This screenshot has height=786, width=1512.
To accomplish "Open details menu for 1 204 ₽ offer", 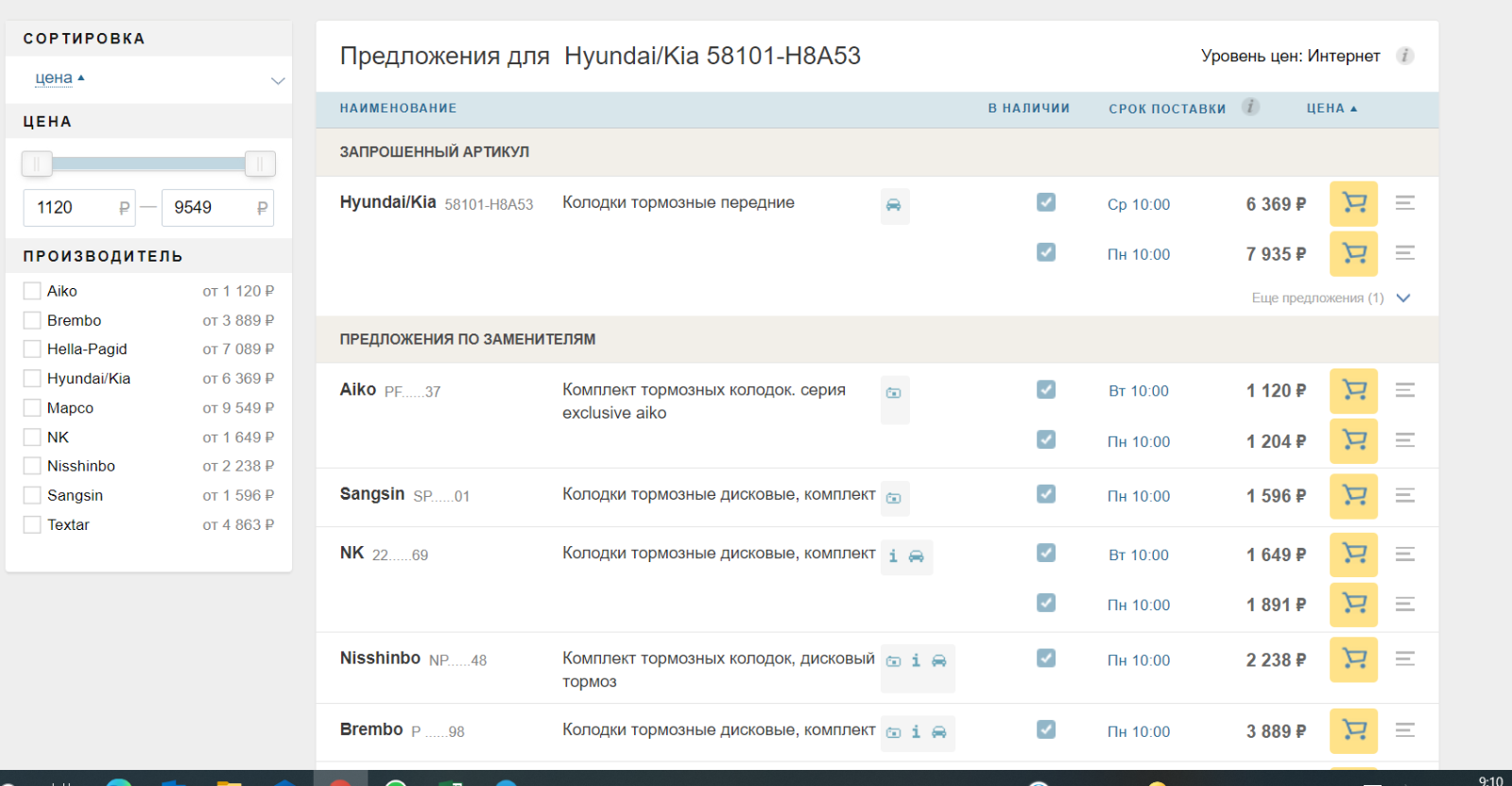I will tap(1405, 440).
